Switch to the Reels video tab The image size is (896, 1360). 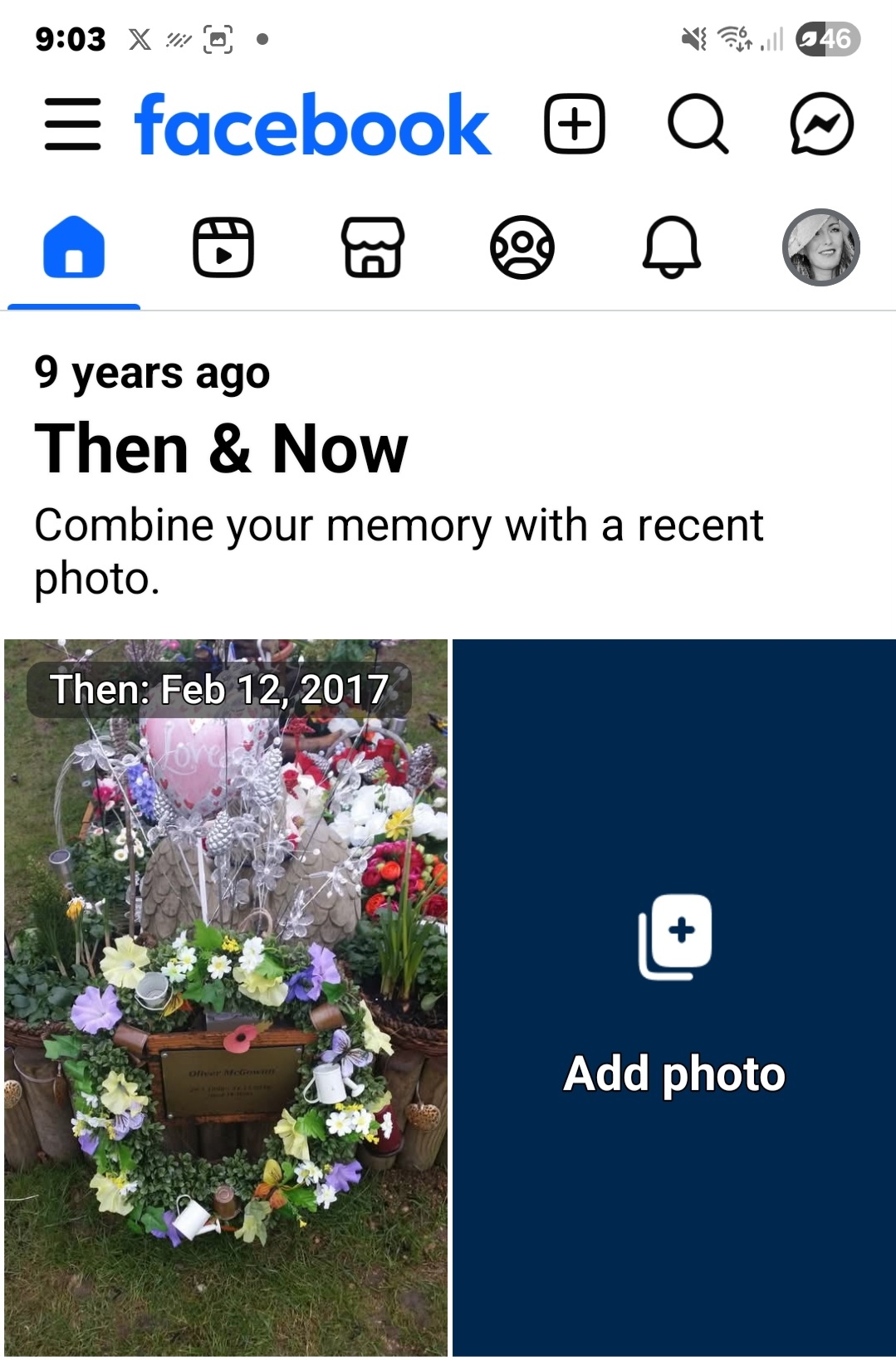[x=223, y=247]
